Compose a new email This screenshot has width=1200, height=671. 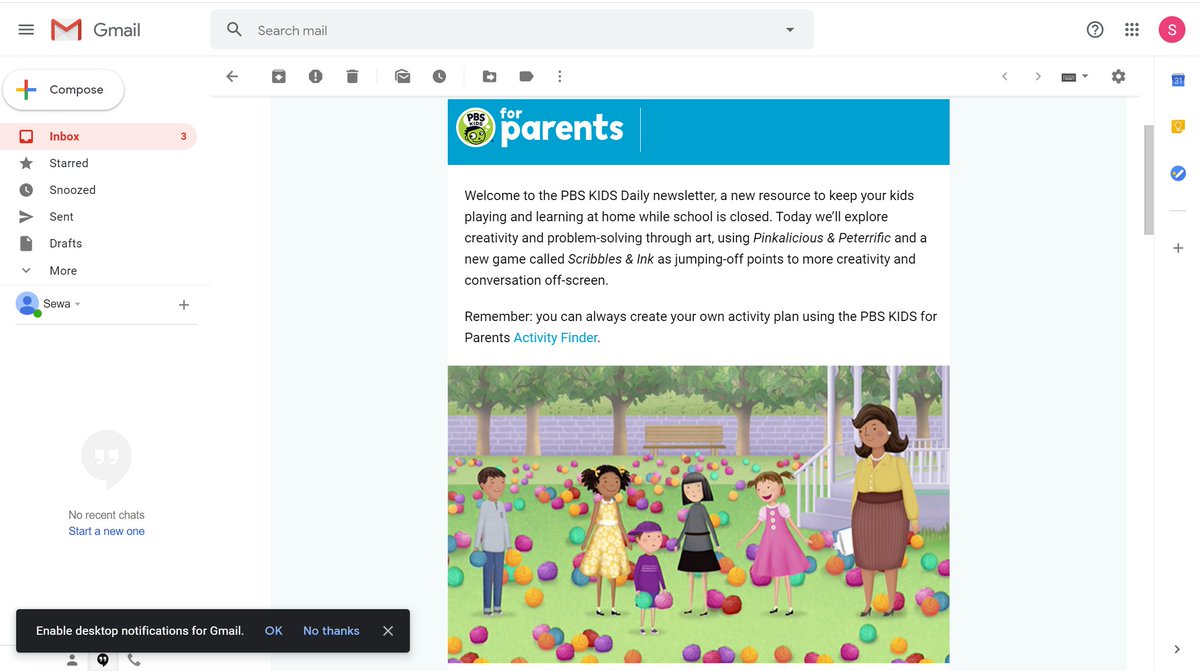(63, 90)
